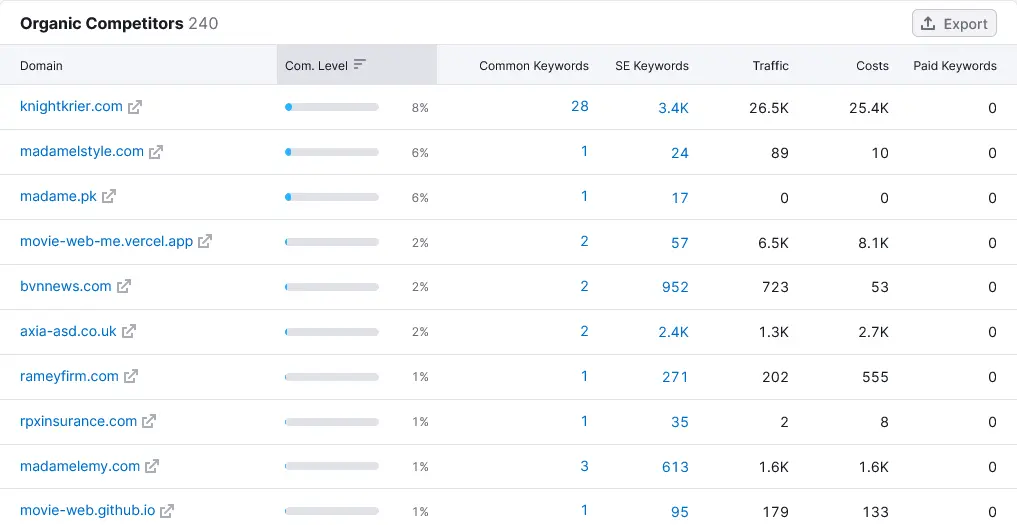
Task: Open the 3 common keywords for madamelemy.com
Action: [x=584, y=466]
